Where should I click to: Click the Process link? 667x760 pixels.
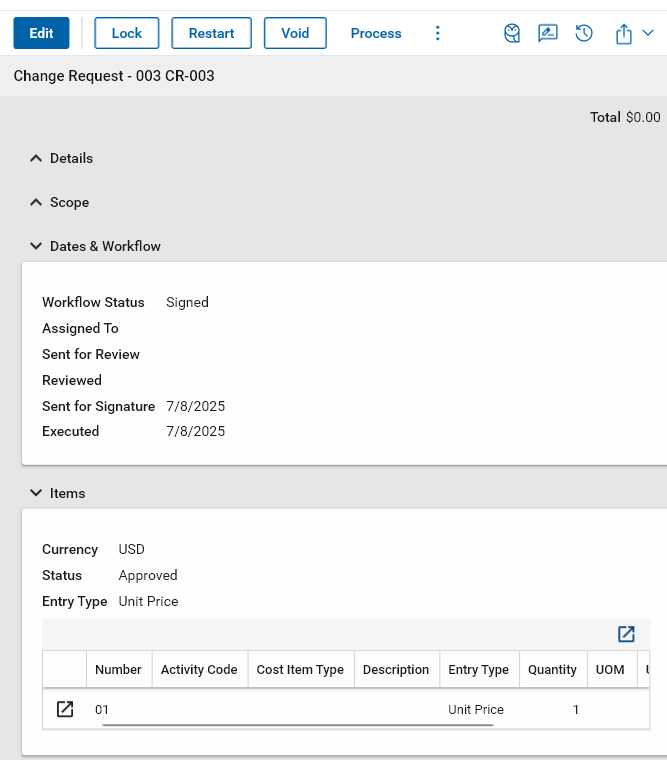[376, 33]
